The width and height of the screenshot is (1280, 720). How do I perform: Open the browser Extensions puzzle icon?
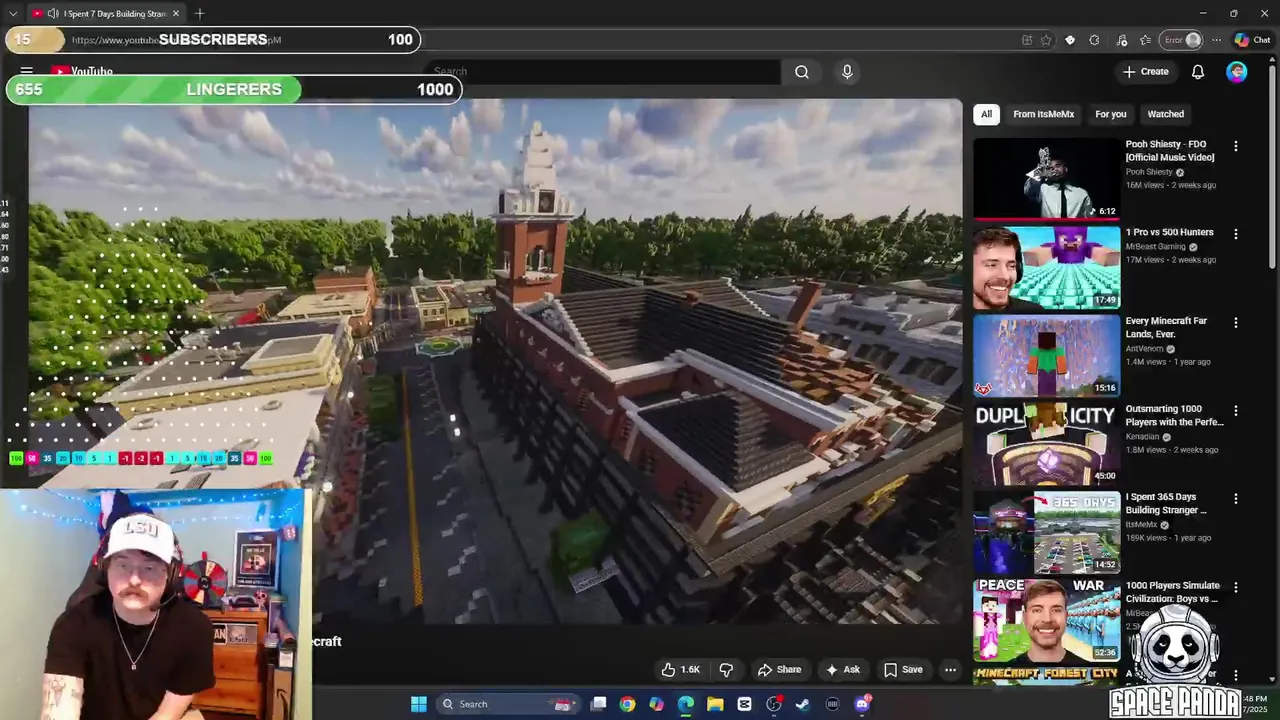tap(1094, 40)
